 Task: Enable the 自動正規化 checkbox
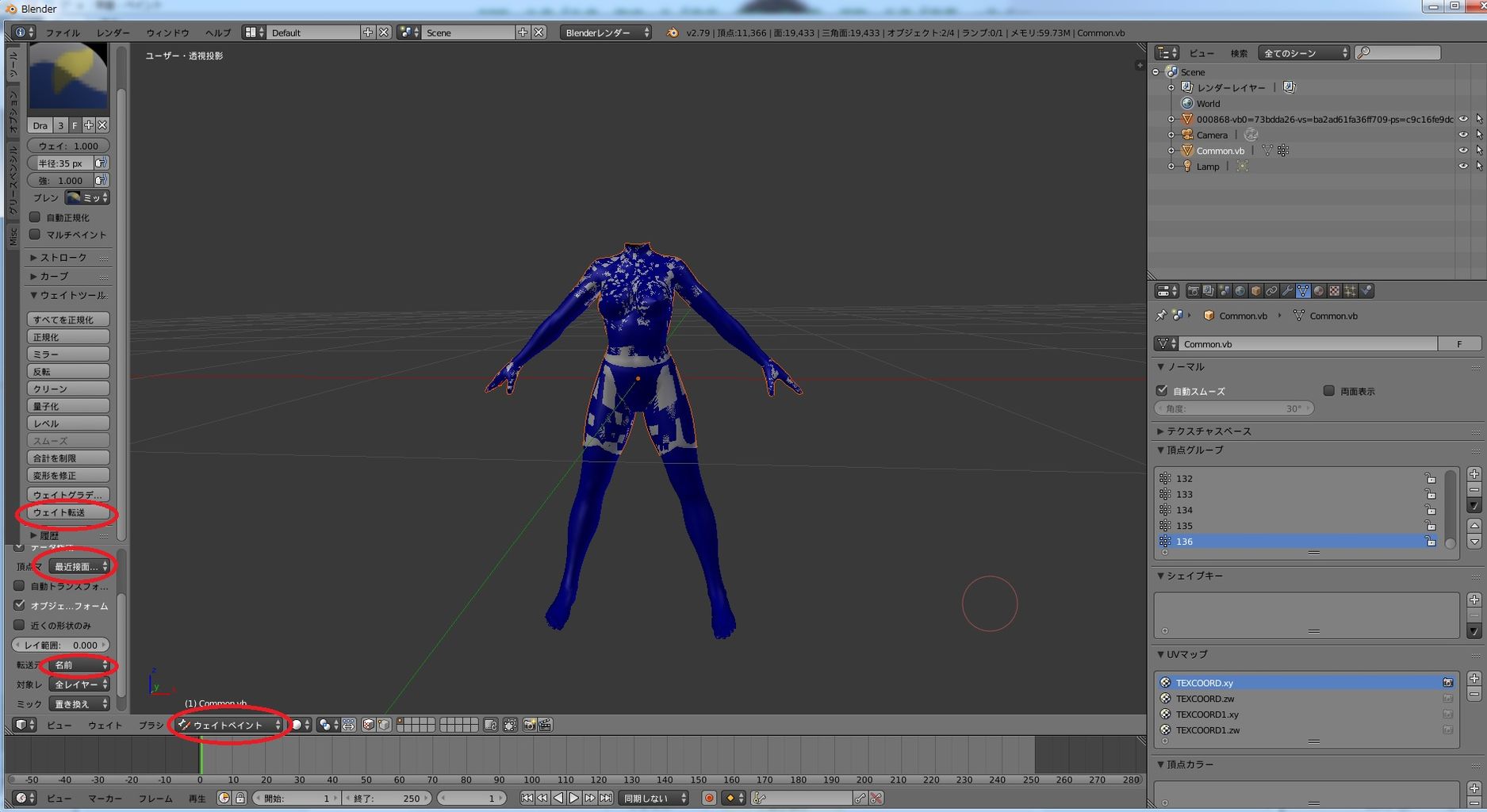pos(35,217)
